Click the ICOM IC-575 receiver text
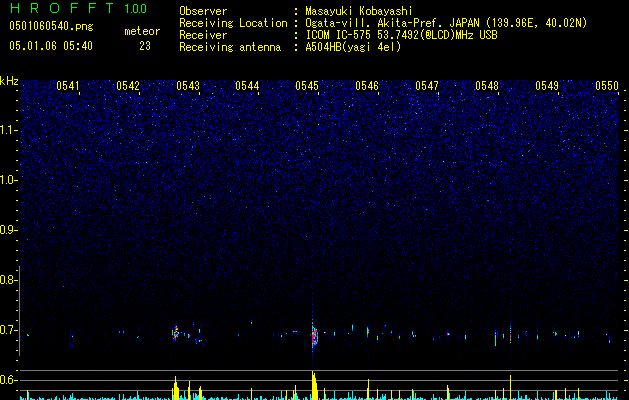This screenshot has width=629, height=400. click(x=401, y=35)
